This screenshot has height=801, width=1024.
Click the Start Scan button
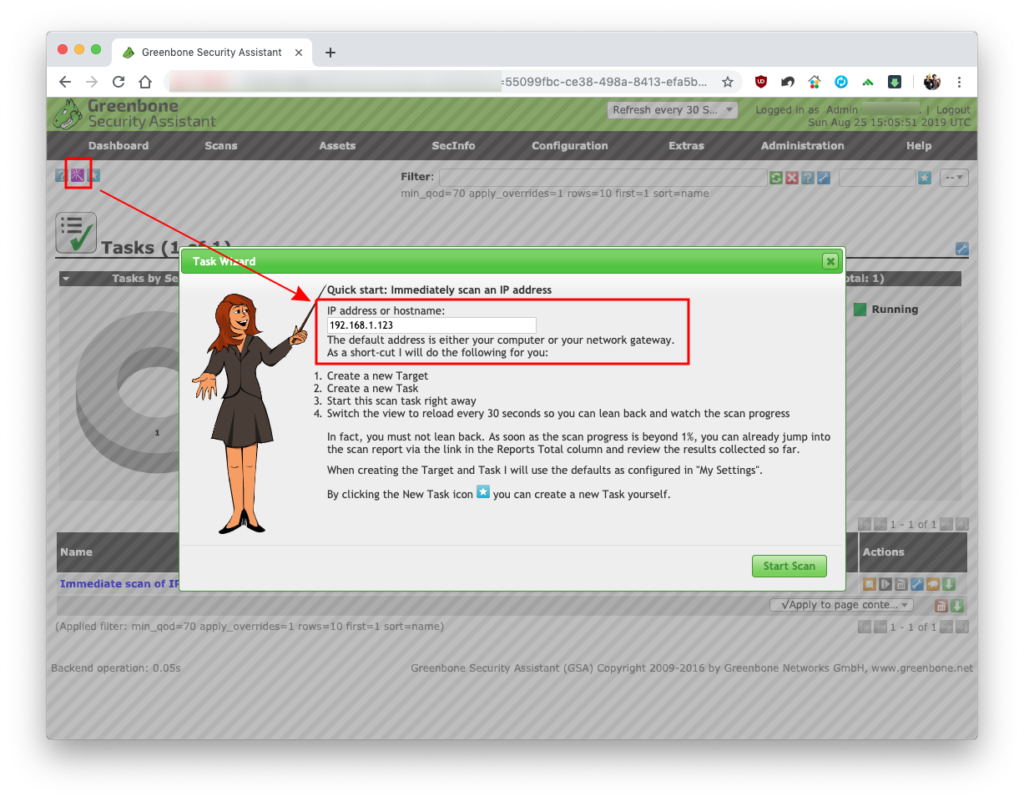click(x=789, y=566)
